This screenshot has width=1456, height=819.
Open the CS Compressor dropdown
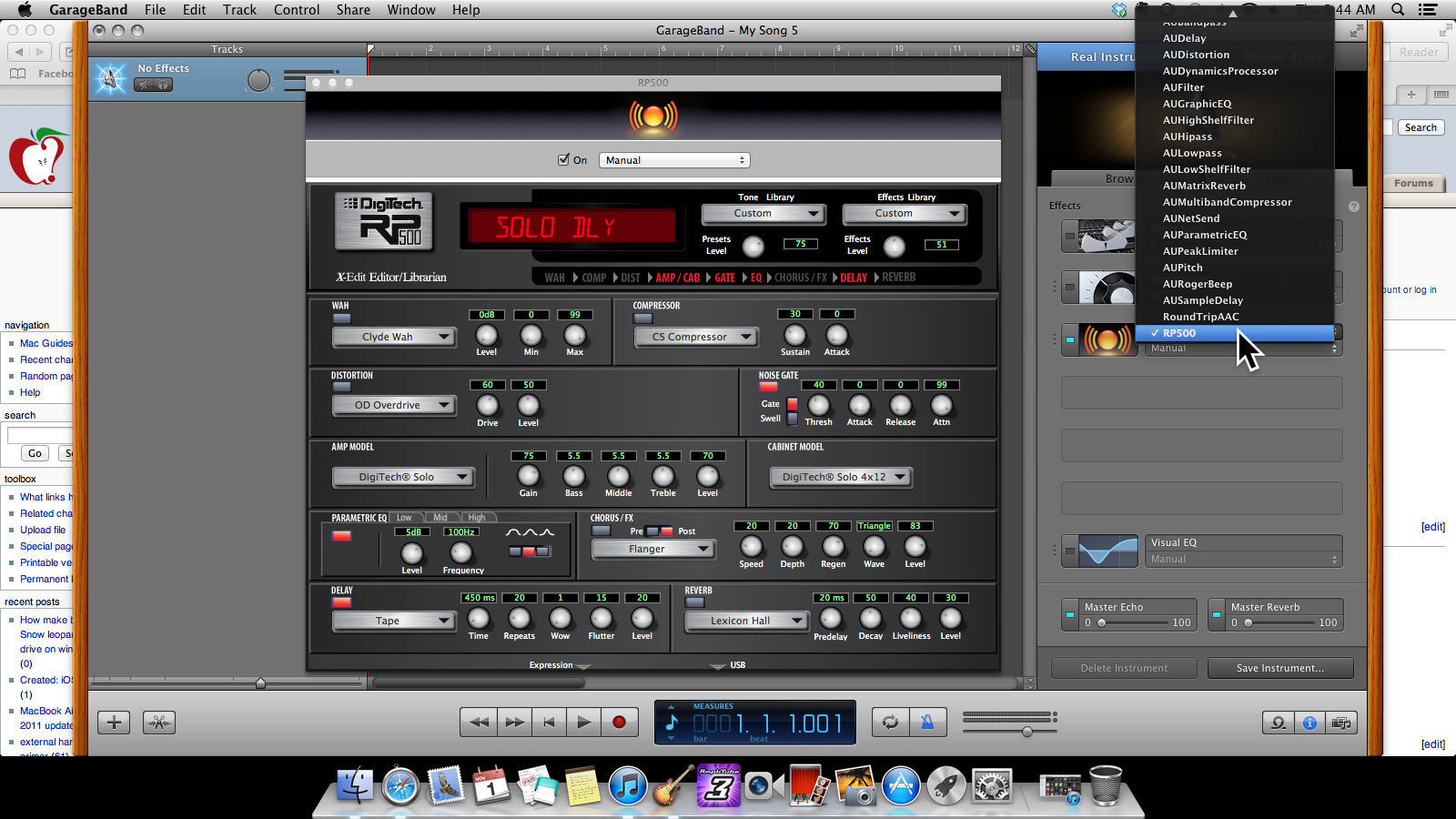coord(696,337)
